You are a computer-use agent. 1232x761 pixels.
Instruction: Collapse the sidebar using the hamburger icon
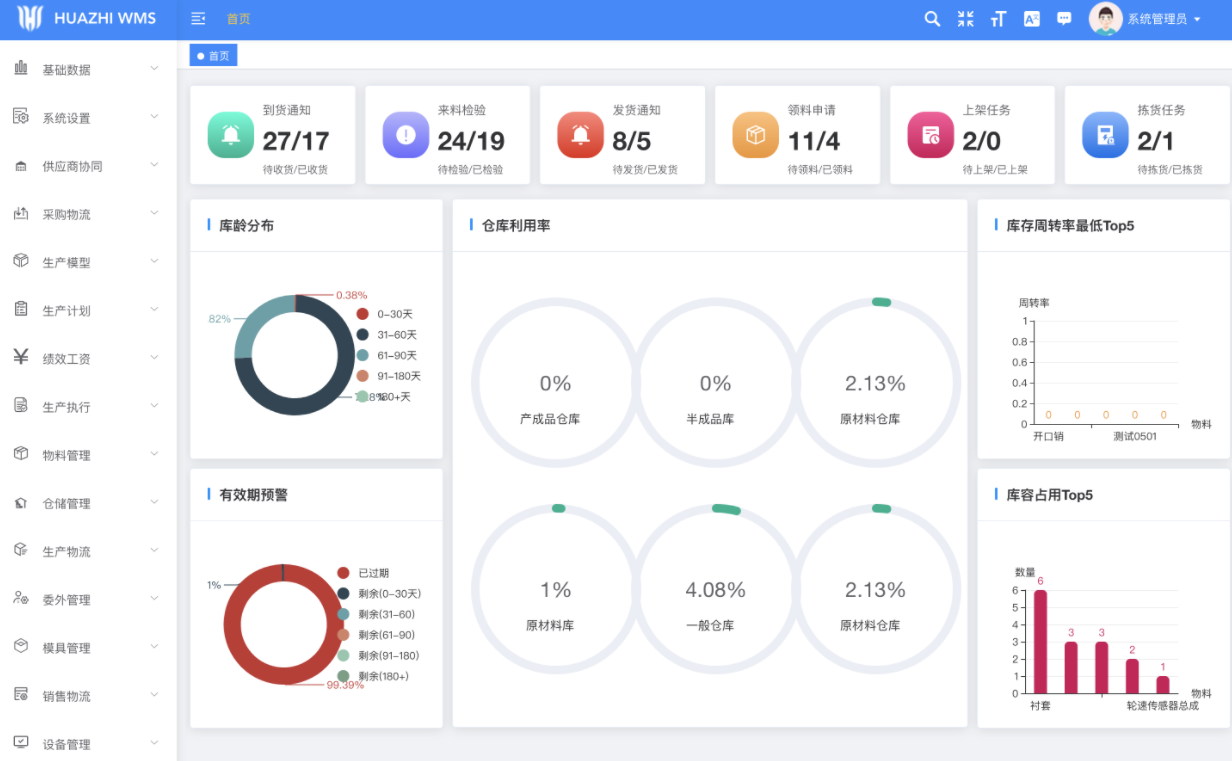pos(198,19)
